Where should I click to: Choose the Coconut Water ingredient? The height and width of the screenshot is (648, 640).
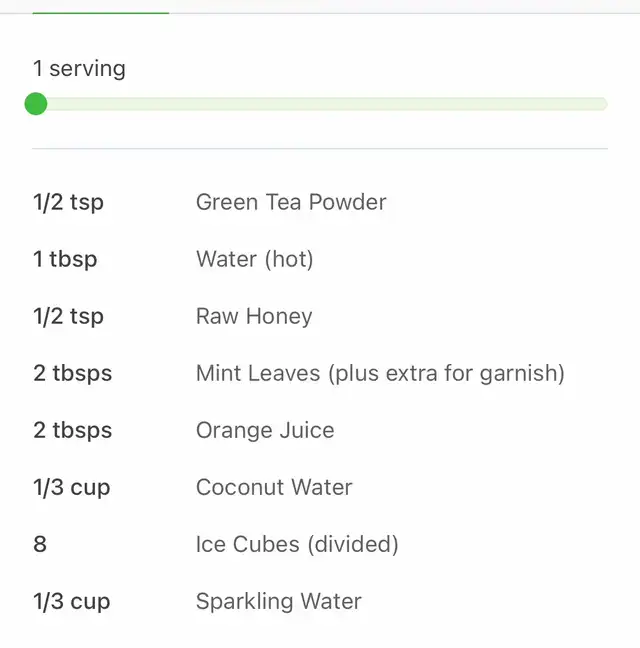pos(274,487)
